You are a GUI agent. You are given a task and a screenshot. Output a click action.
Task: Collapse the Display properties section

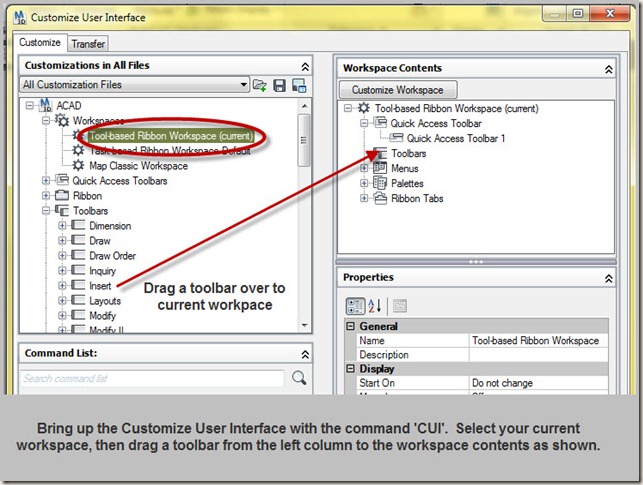pyautogui.click(x=350, y=369)
